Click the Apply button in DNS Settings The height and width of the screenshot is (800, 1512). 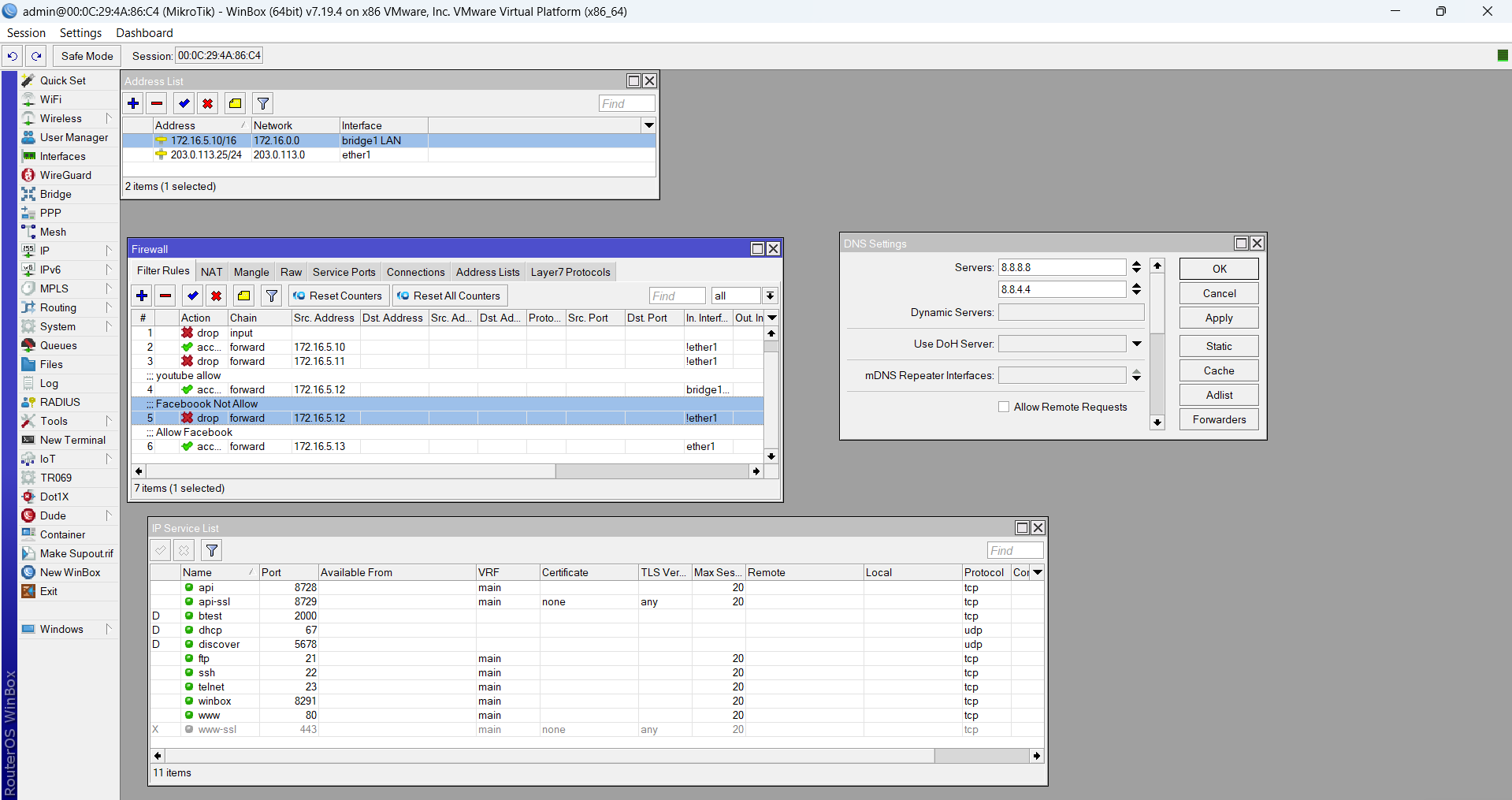pyautogui.click(x=1218, y=318)
